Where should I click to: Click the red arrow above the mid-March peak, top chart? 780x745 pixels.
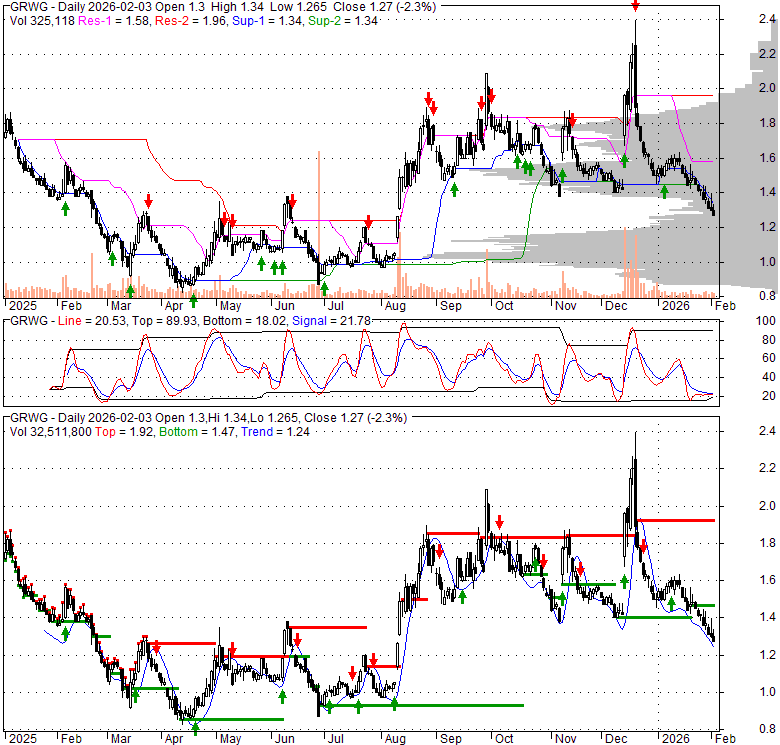coord(148,201)
